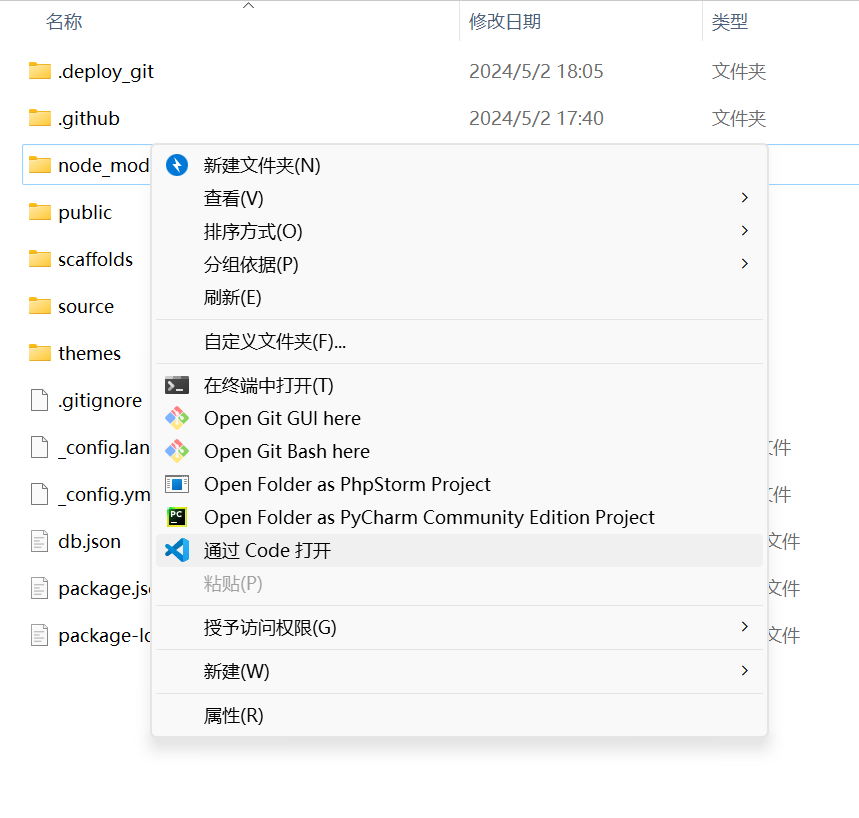Sort by the 名称 column header
859x818 pixels.
64,22
